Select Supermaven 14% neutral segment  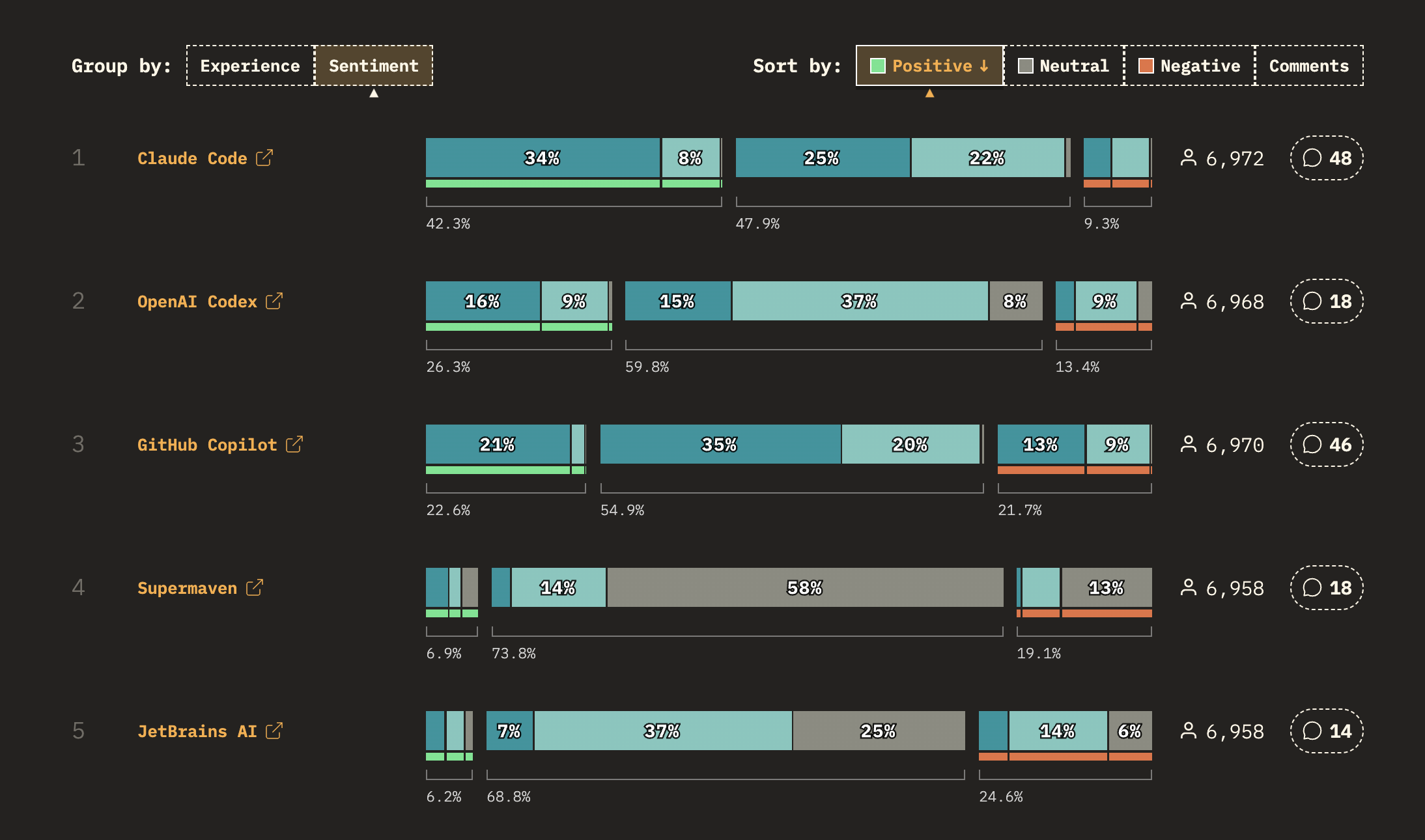pos(558,587)
